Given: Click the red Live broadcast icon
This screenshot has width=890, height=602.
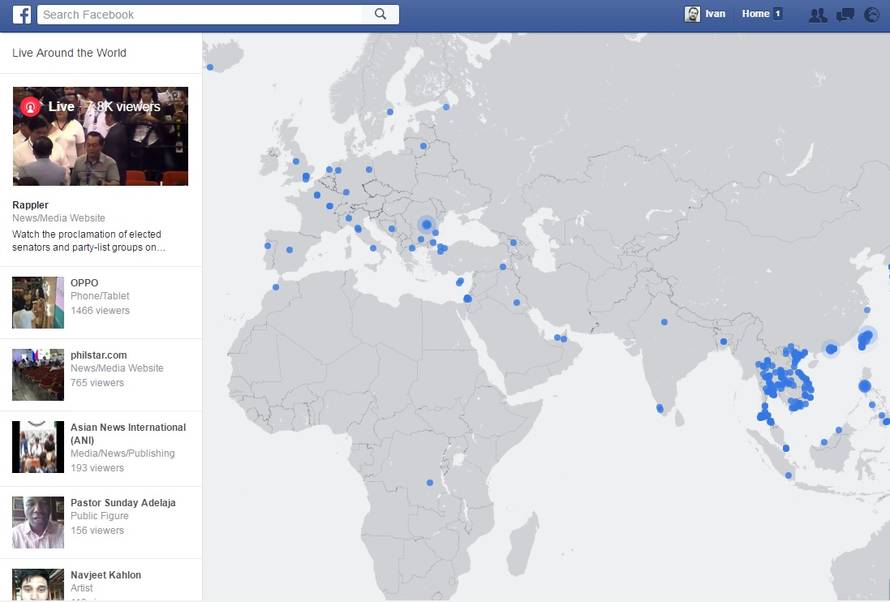Looking at the screenshot, I should (x=30, y=107).
